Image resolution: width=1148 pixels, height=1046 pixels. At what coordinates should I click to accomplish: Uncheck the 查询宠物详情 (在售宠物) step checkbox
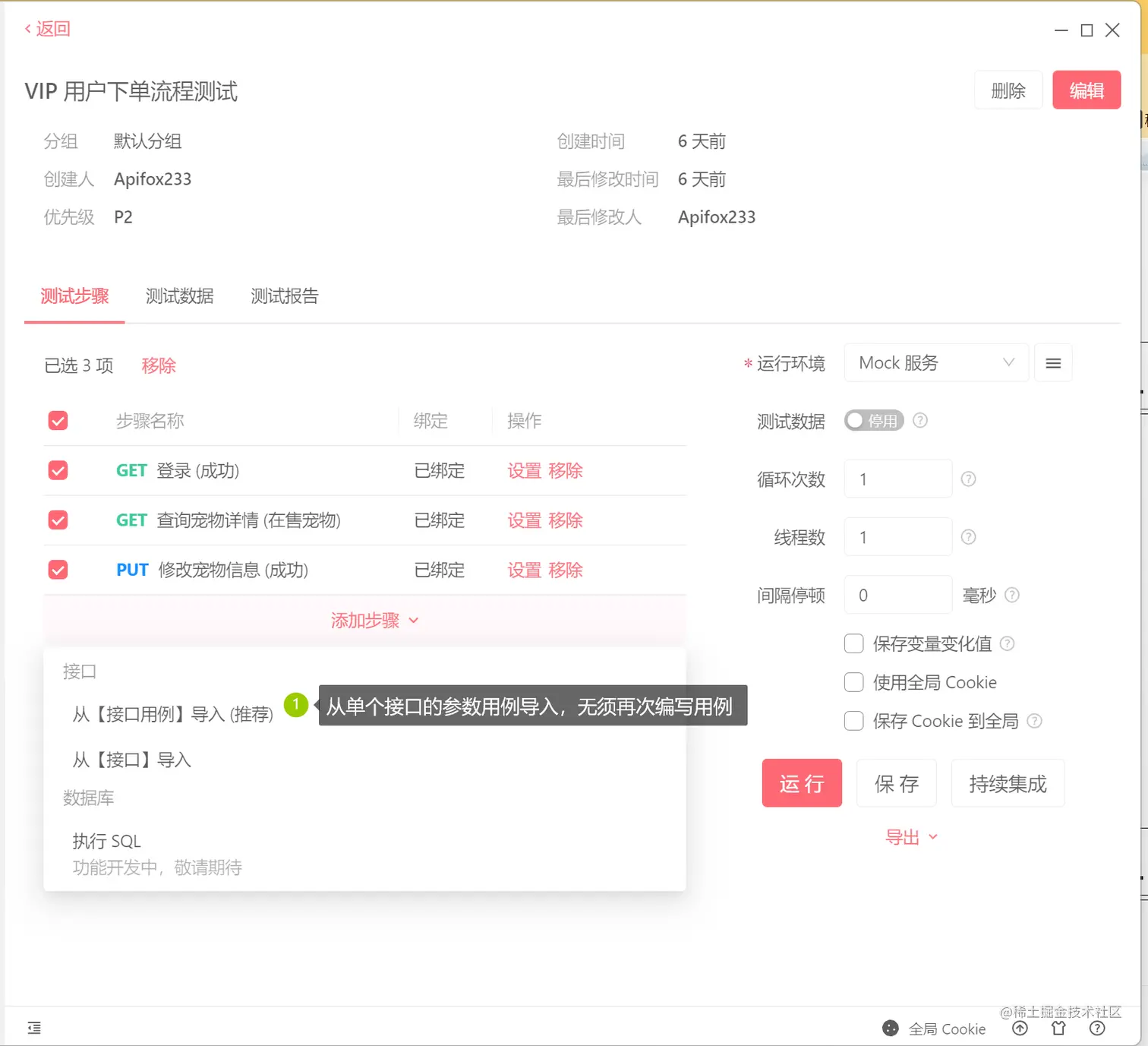click(x=58, y=520)
